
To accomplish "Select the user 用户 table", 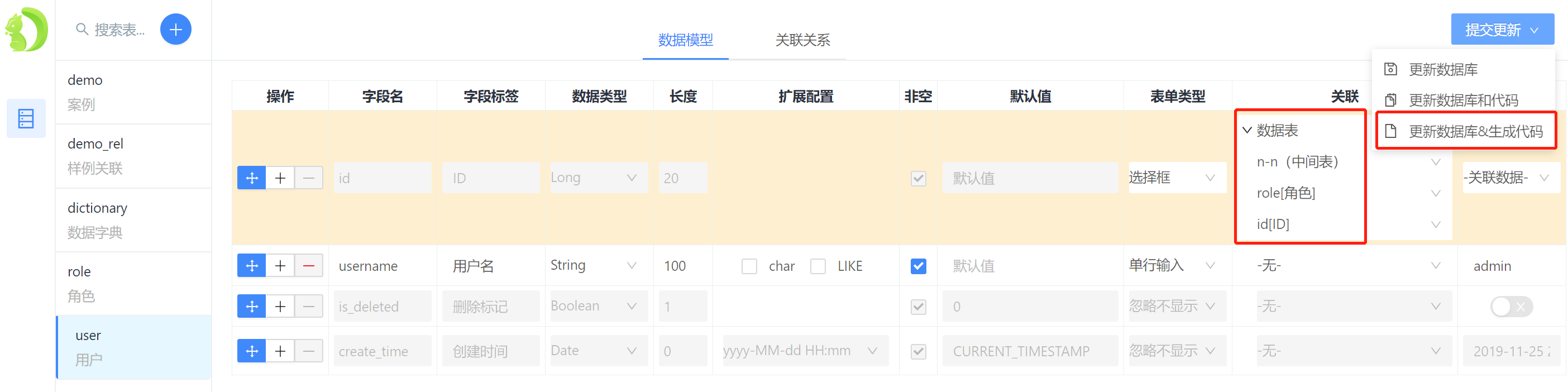I will coord(134,347).
